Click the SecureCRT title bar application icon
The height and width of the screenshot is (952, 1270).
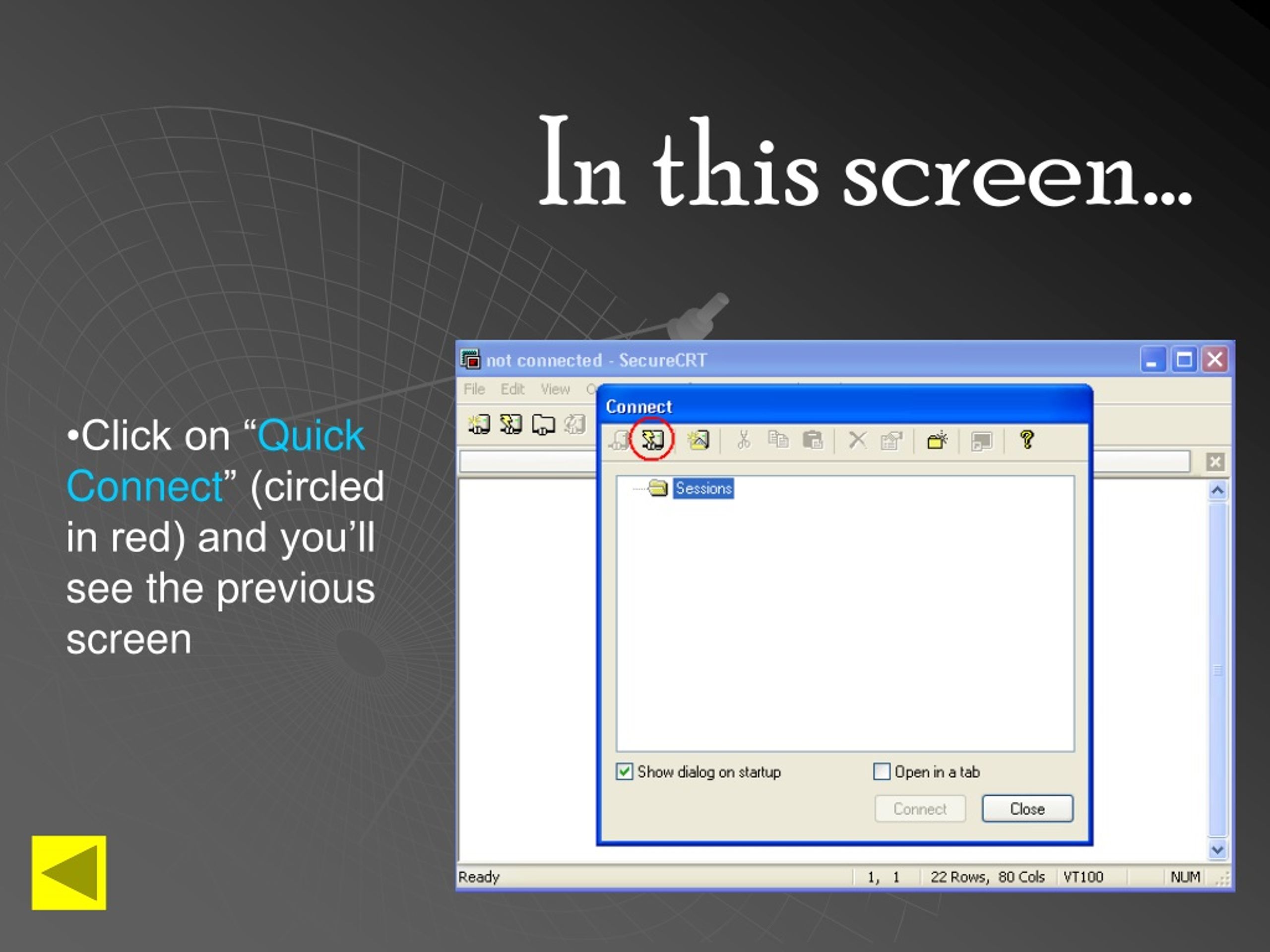click(x=470, y=359)
